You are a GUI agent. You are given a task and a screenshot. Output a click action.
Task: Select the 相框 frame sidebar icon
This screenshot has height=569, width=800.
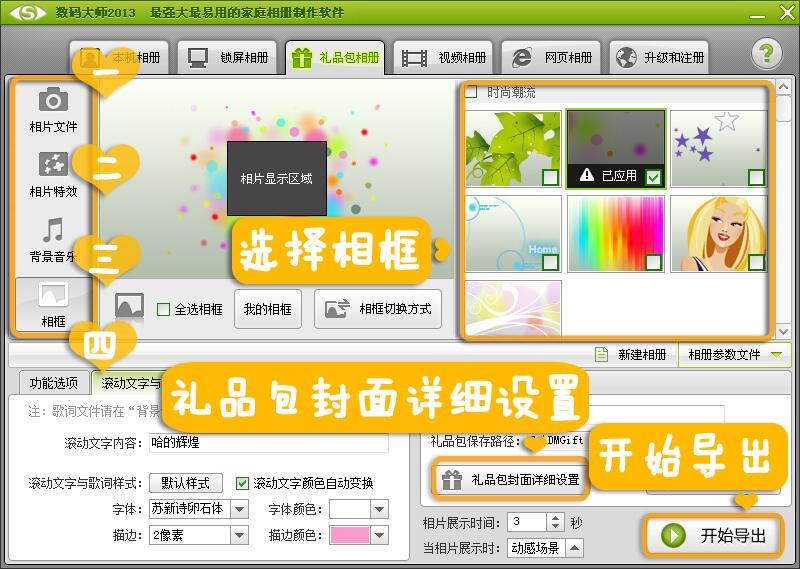click(53, 295)
